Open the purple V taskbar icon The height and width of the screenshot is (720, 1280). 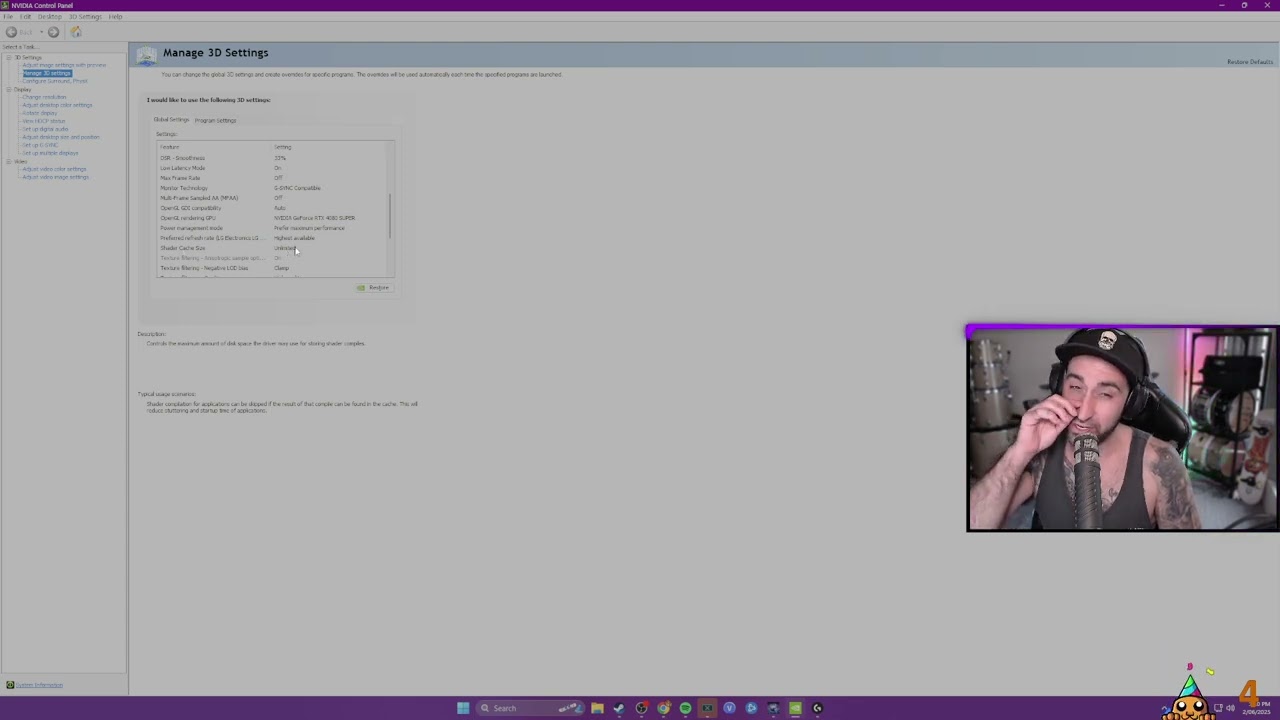pos(729,708)
